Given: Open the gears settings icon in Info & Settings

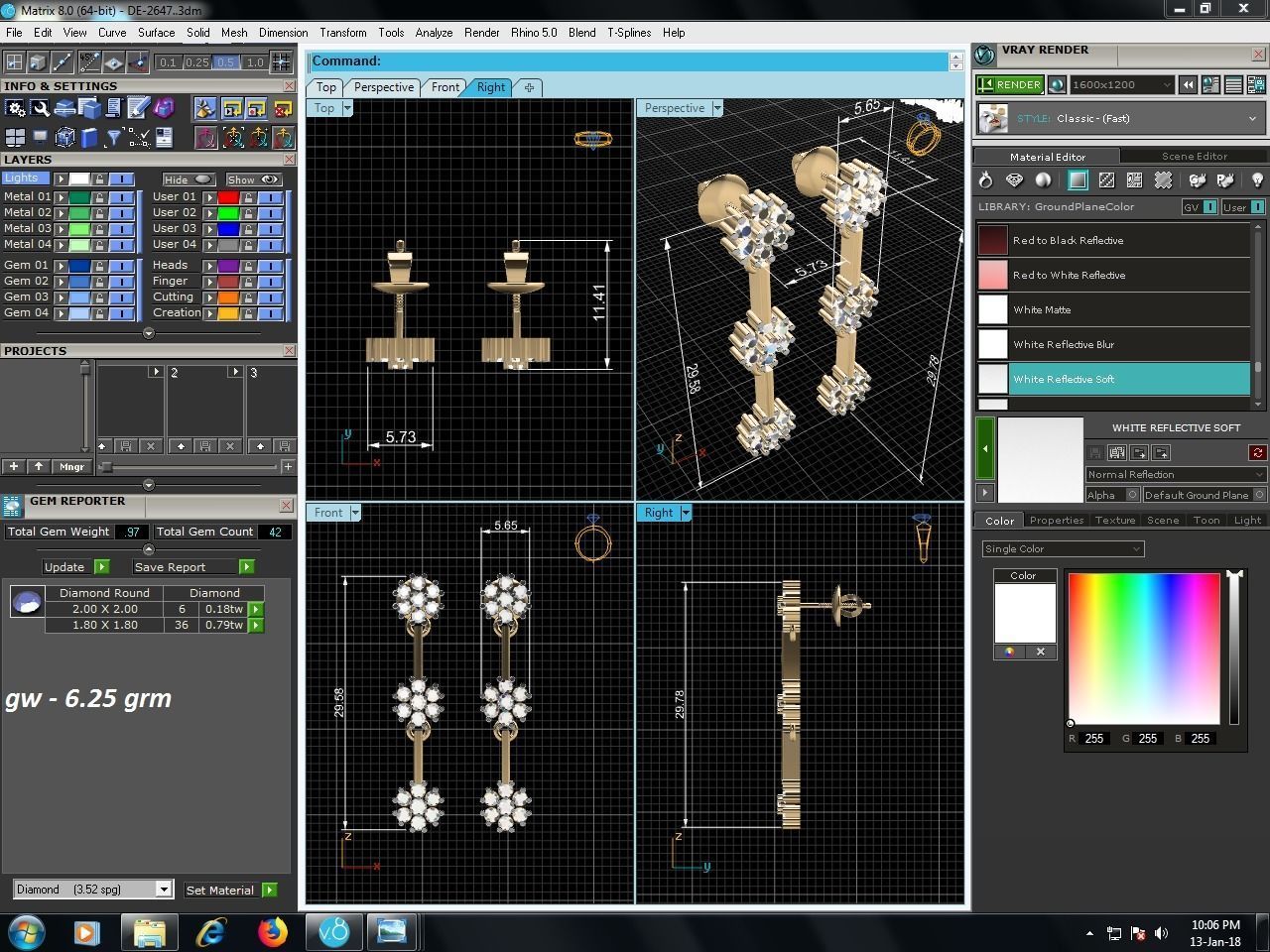Looking at the screenshot, I should point(15,108).
